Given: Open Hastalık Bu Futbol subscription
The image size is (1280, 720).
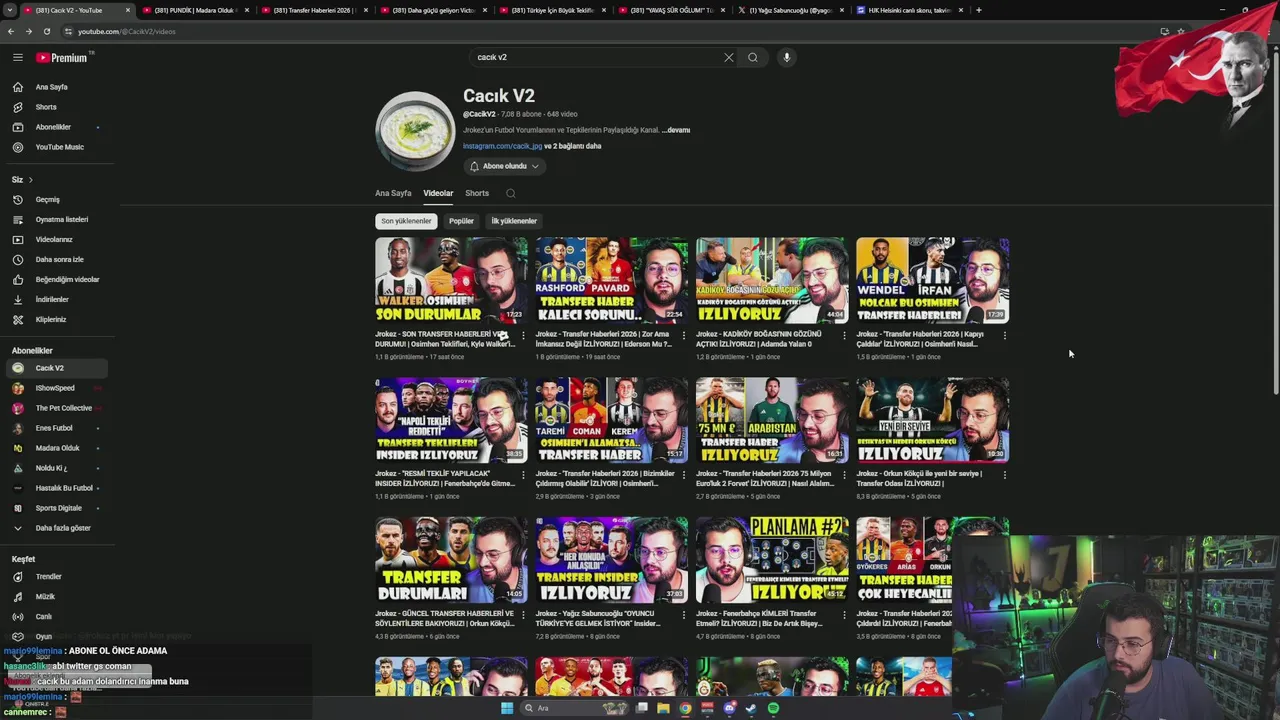Looking at the screenshot, I should tap(64, 488).
